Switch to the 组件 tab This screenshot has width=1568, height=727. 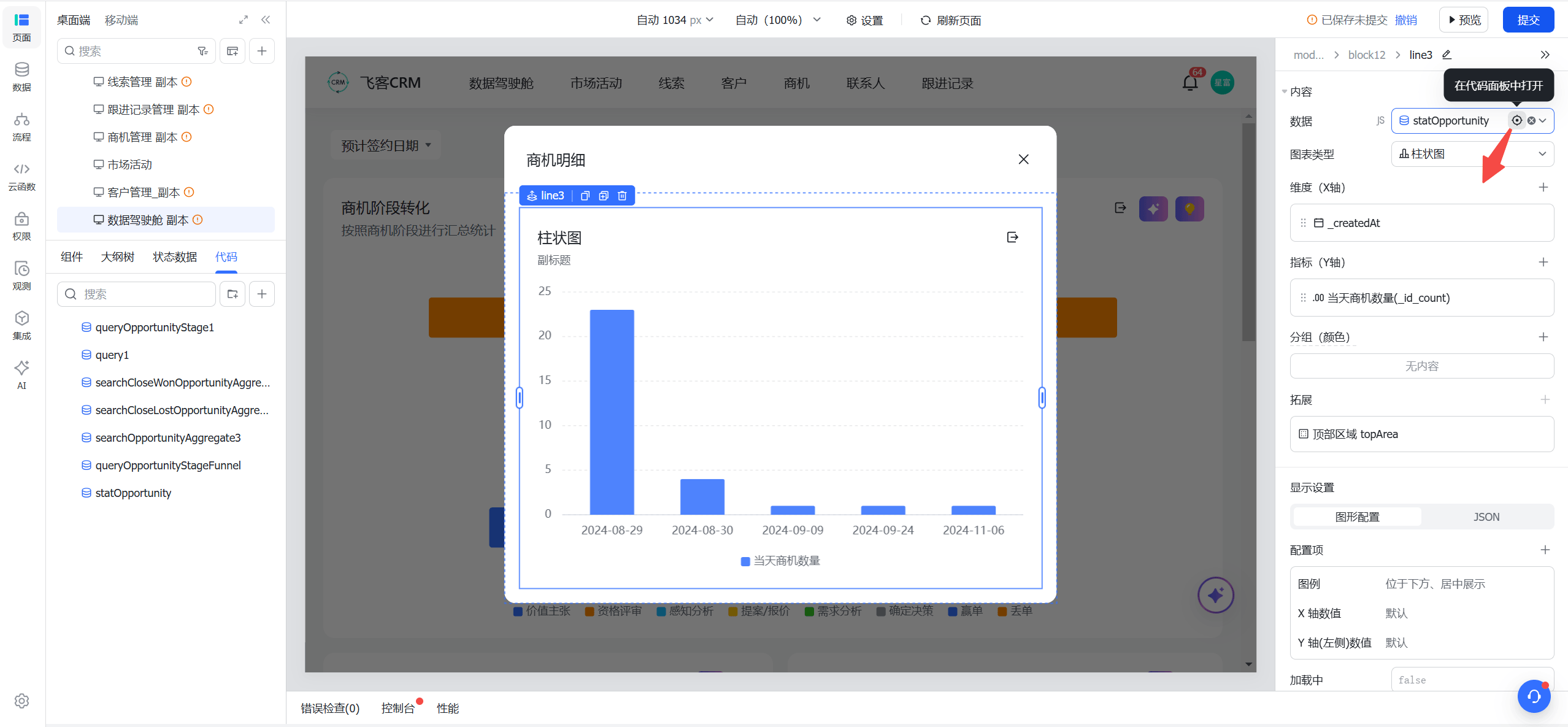72,257
